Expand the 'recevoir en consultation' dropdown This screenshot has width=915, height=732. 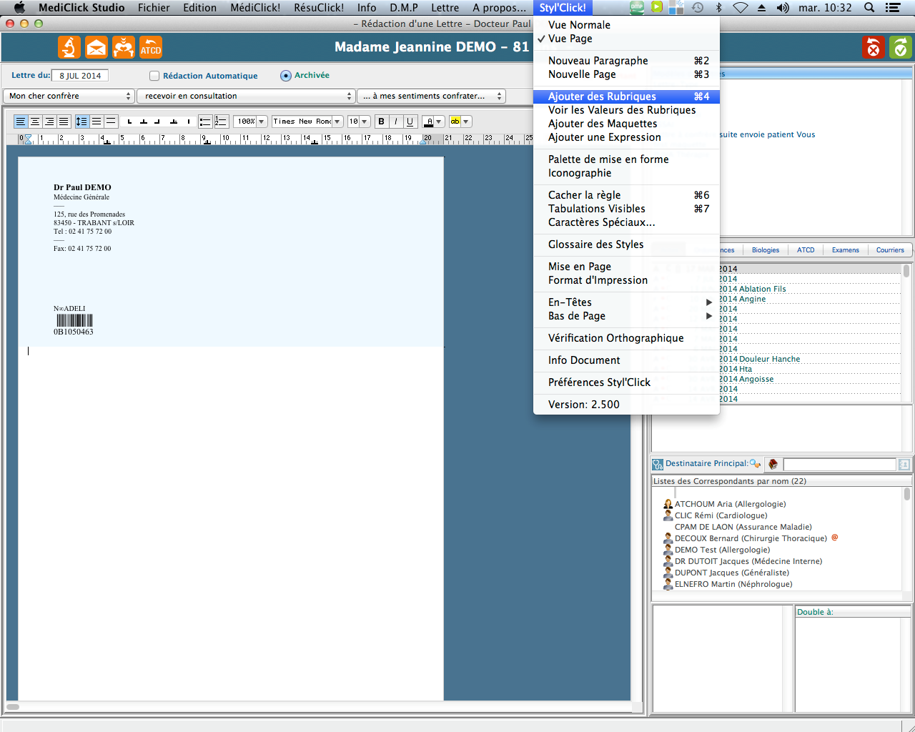(x=246, y=96)
